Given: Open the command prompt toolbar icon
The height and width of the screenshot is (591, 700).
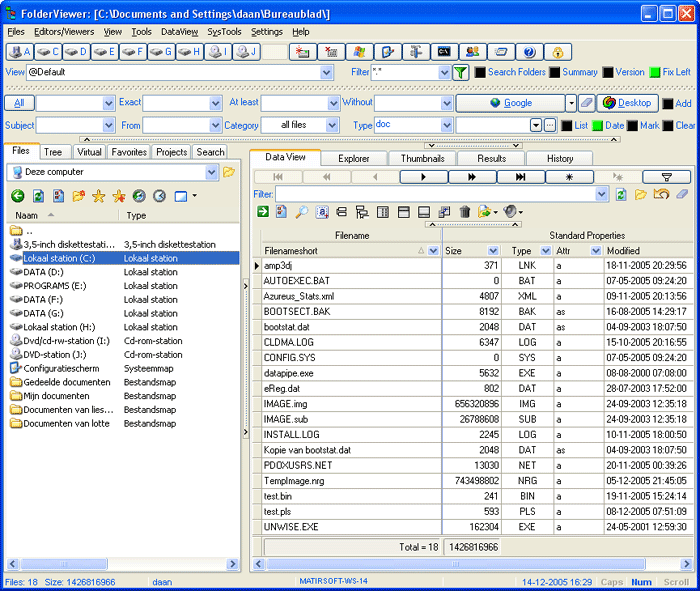Looking at the screenshot, I should coord(443,52).
